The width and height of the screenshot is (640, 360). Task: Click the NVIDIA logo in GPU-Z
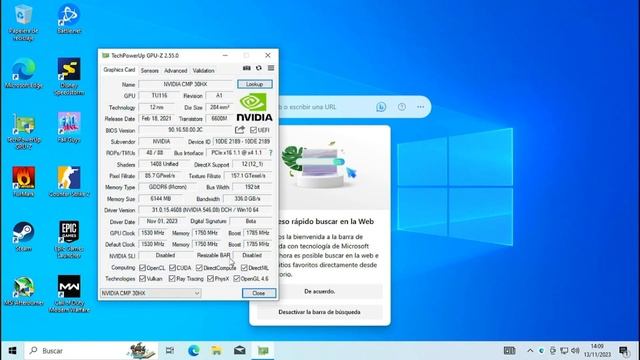(254, 107)
